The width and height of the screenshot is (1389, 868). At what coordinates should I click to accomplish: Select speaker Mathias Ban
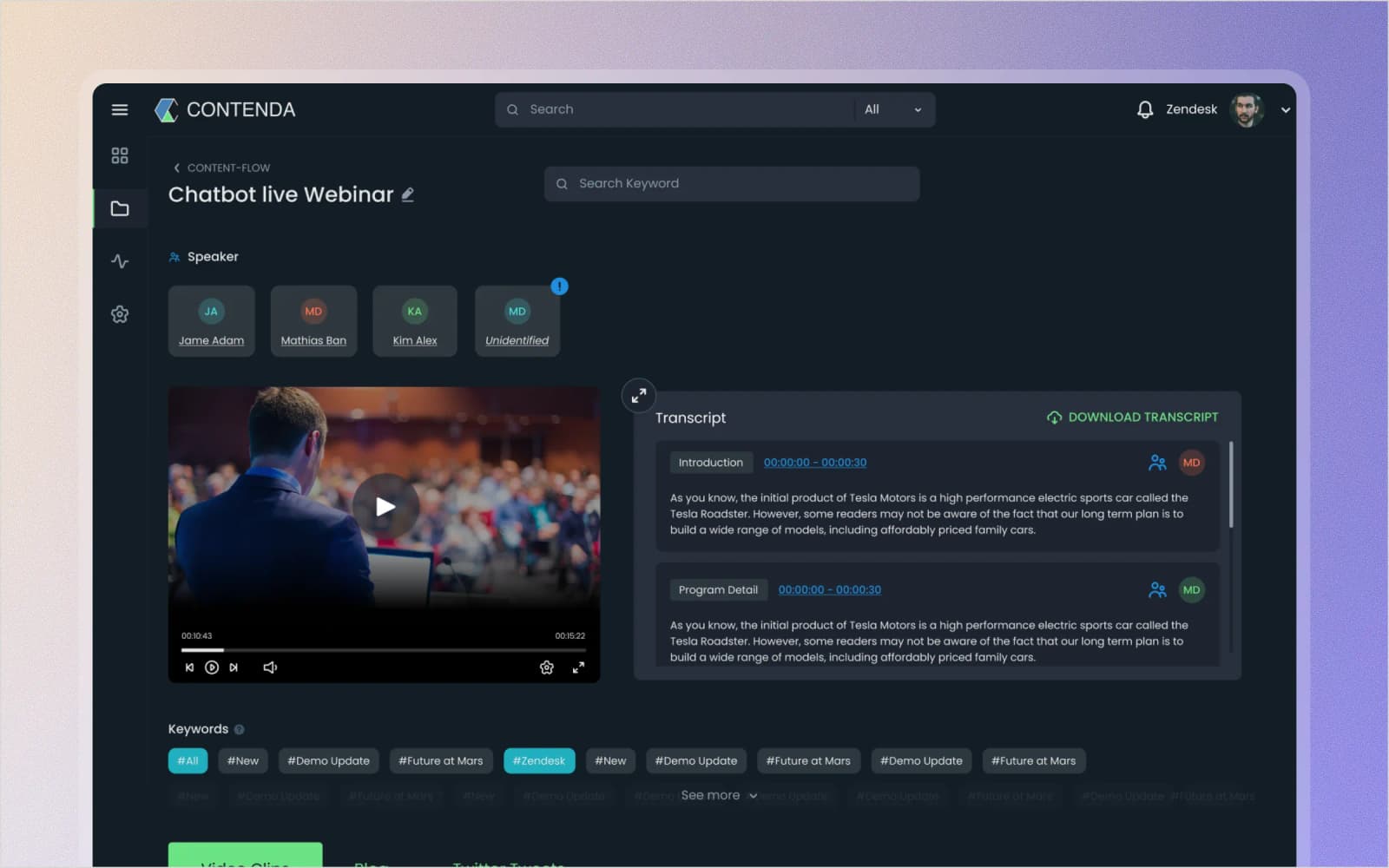click(x=313, y=321)
